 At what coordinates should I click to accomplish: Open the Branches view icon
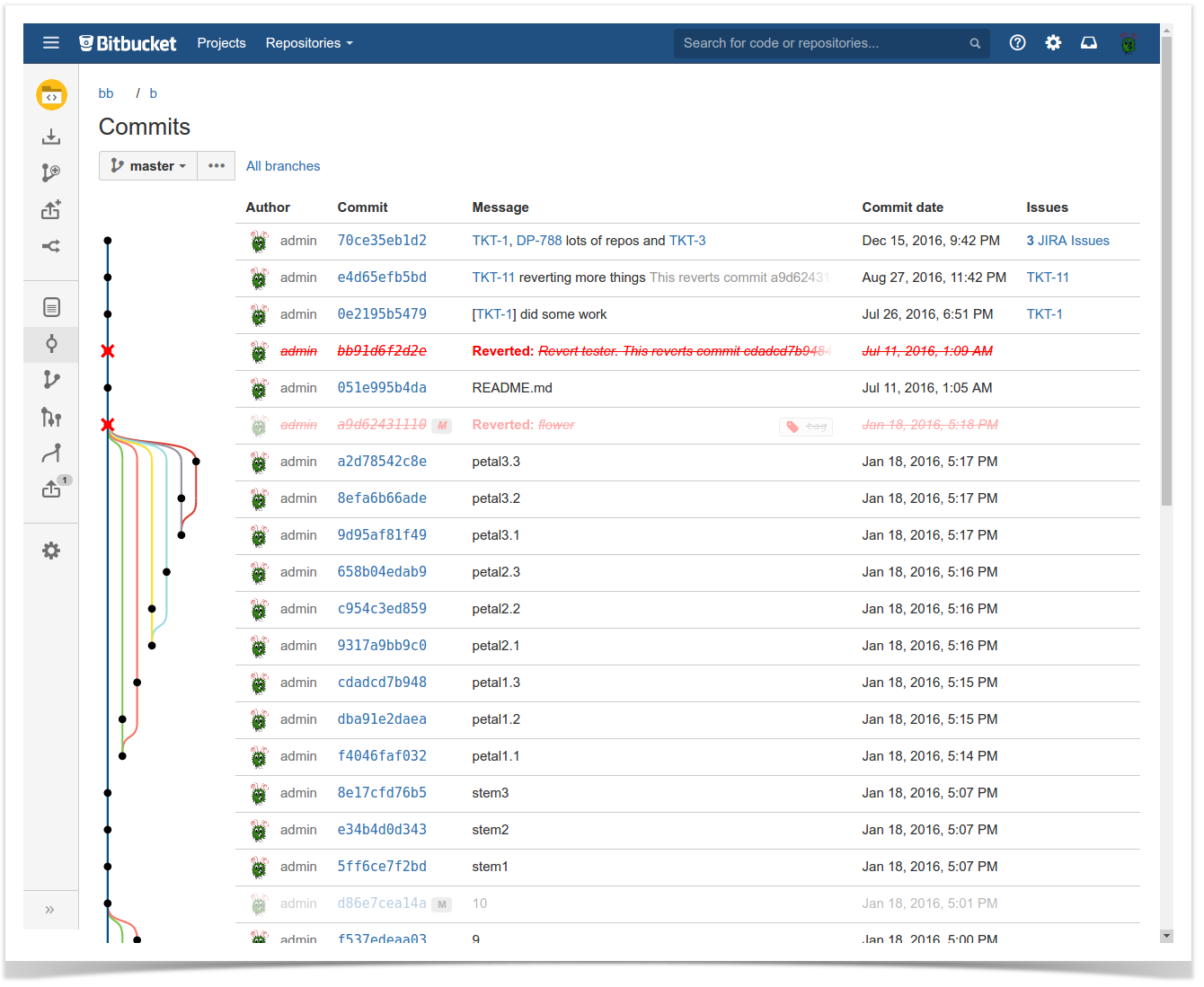[51, 379]
